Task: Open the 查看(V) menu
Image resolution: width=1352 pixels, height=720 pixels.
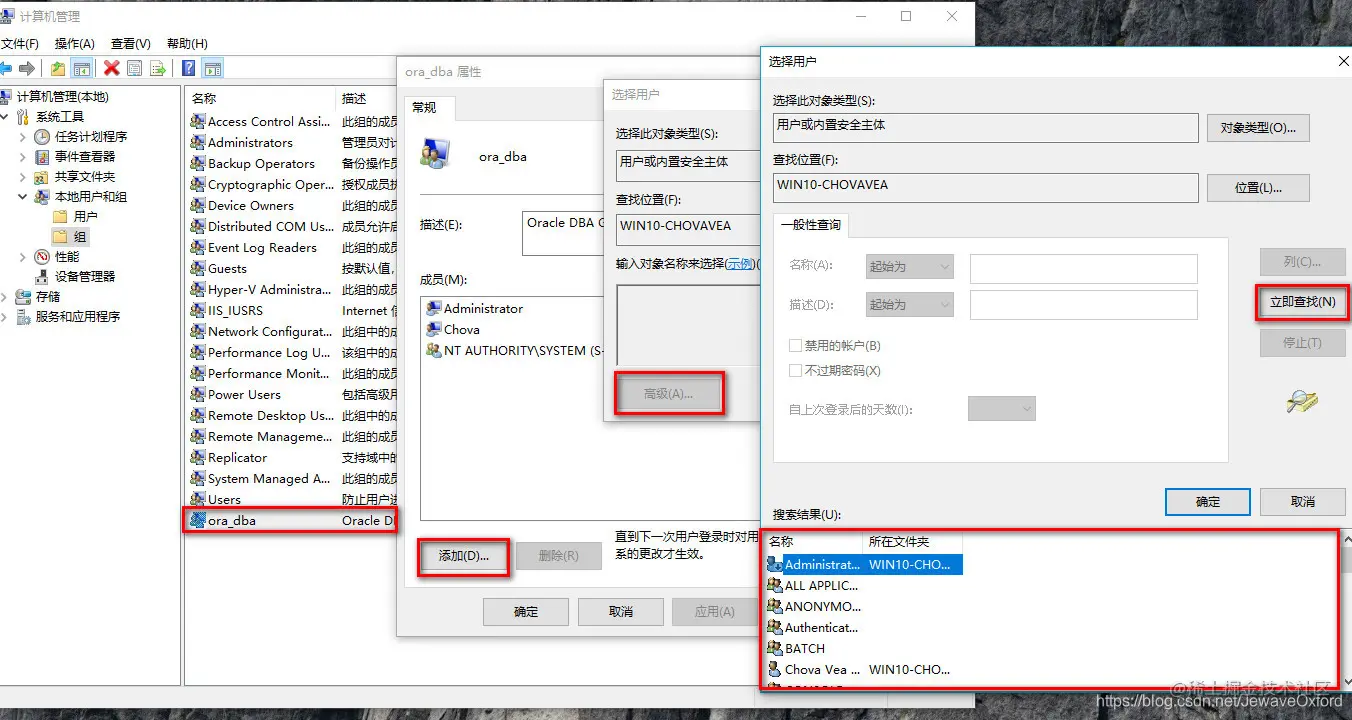Action: point(131,44)
